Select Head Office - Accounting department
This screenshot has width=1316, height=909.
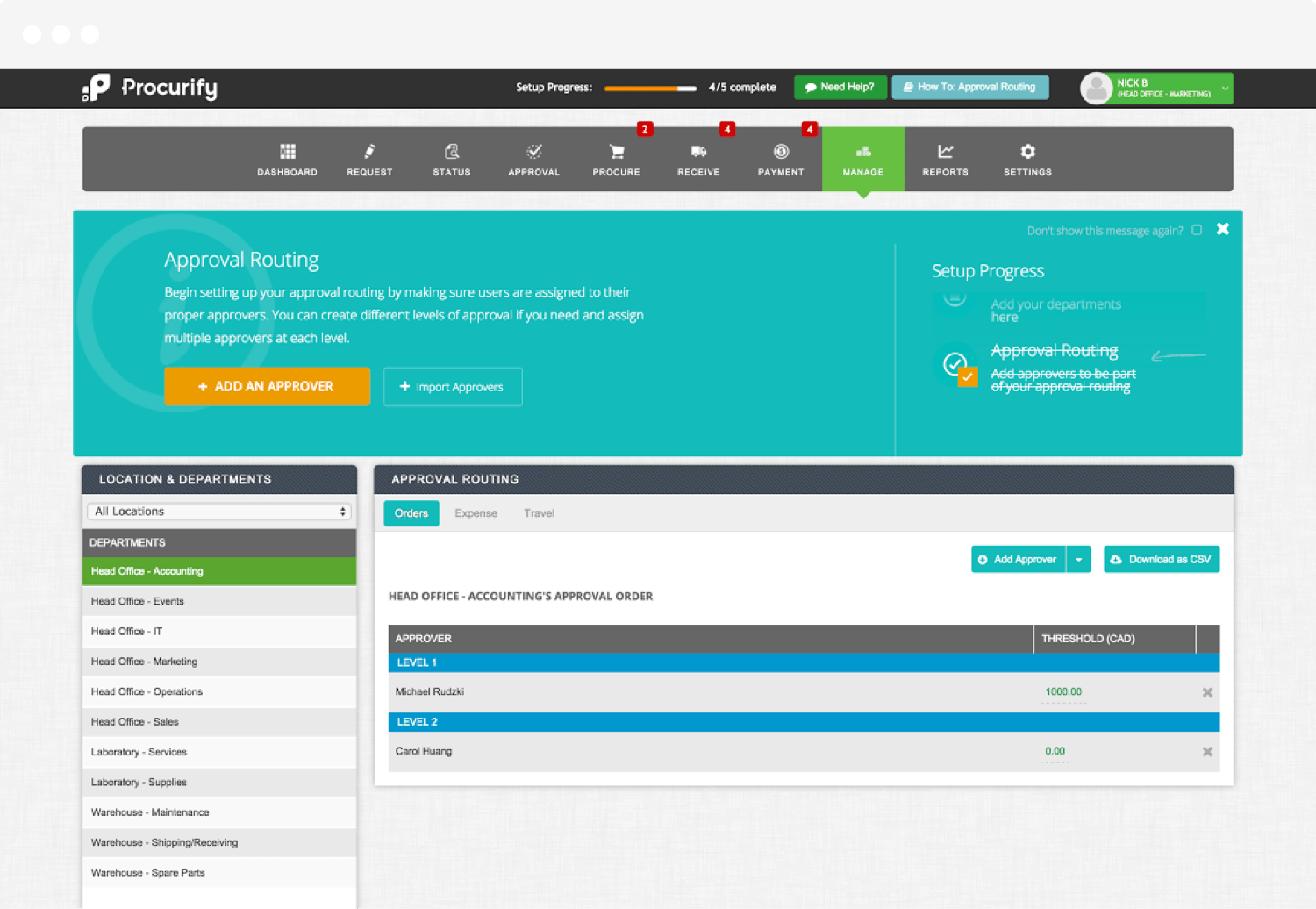tap(219, 571)
